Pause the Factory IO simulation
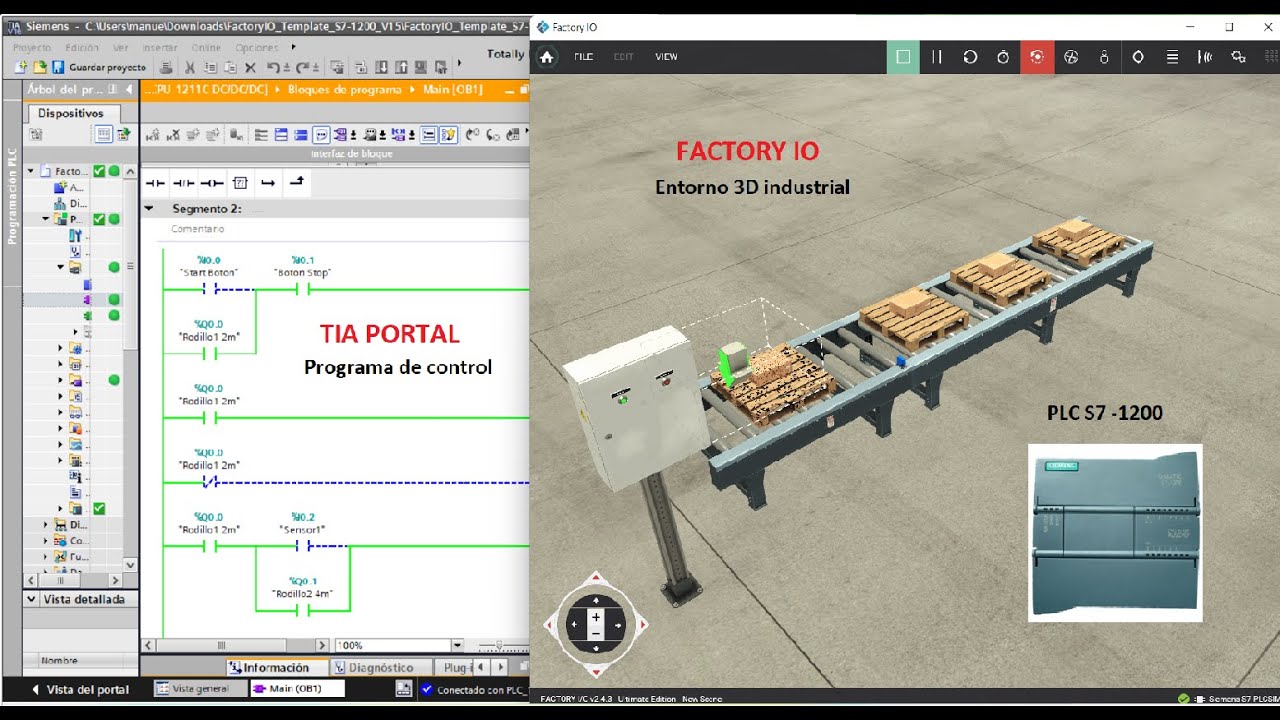The height and width of the screenshot is (720, 1280). (x=937, y=57)
